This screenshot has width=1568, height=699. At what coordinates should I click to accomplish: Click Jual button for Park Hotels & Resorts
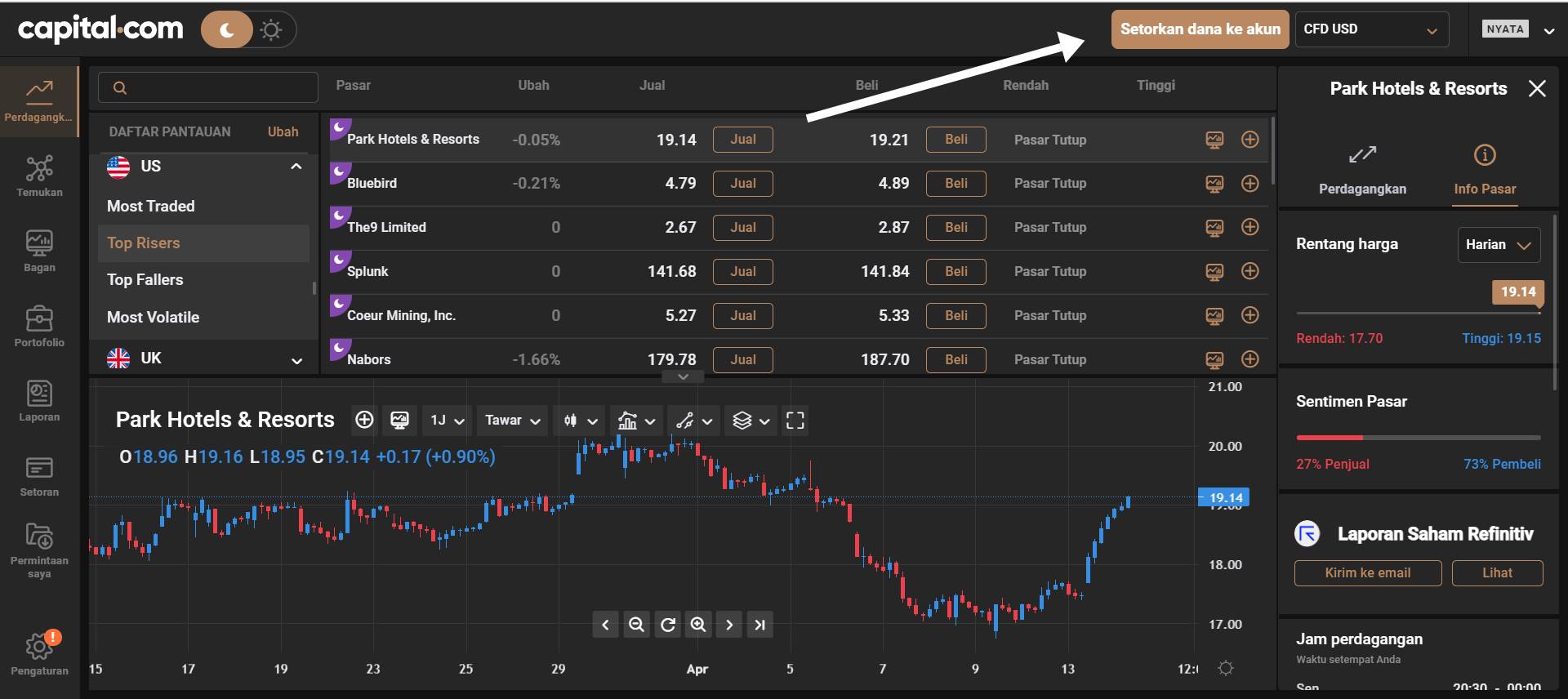742,140
